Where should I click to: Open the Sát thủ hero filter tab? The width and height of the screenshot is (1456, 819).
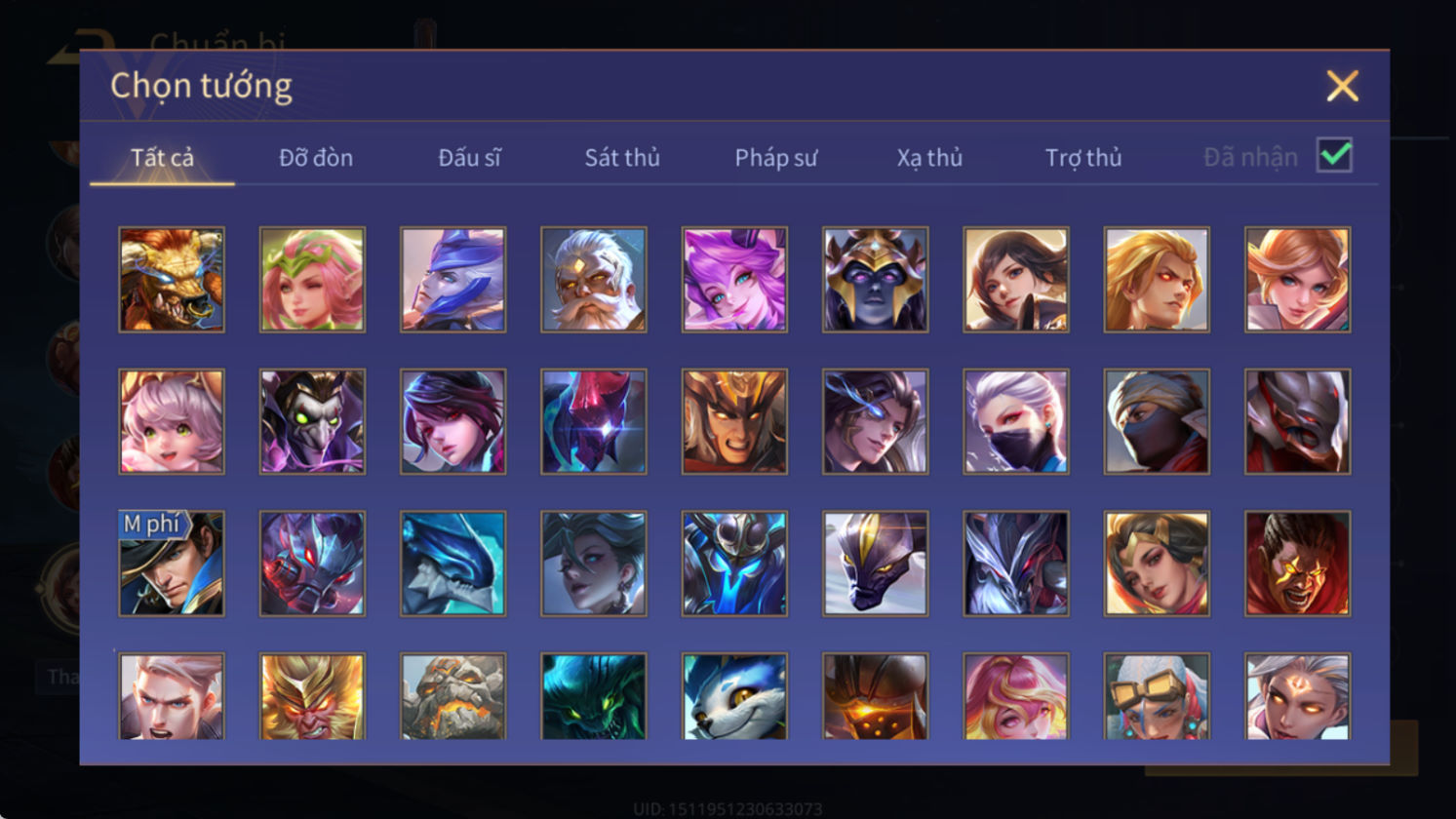pyautogui.click(x=622, y=157)
